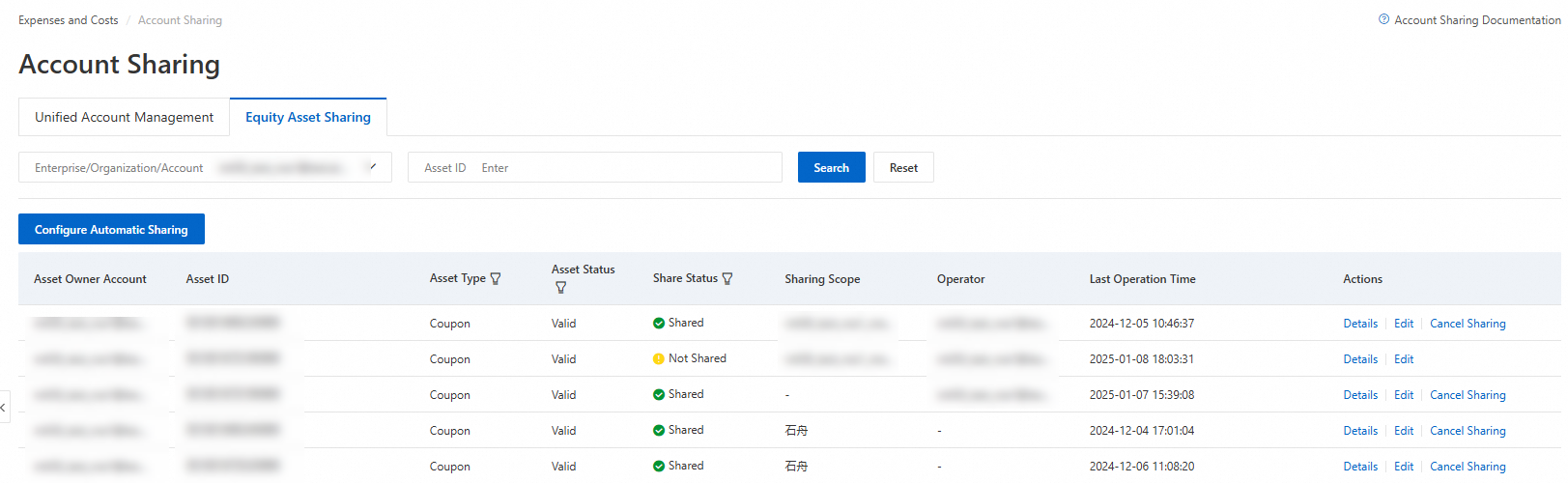Cancel Sharing for the 2024-12-05 10:46:37 row
This screenshot has width=1568, height=483.
tap(1468, 324)
